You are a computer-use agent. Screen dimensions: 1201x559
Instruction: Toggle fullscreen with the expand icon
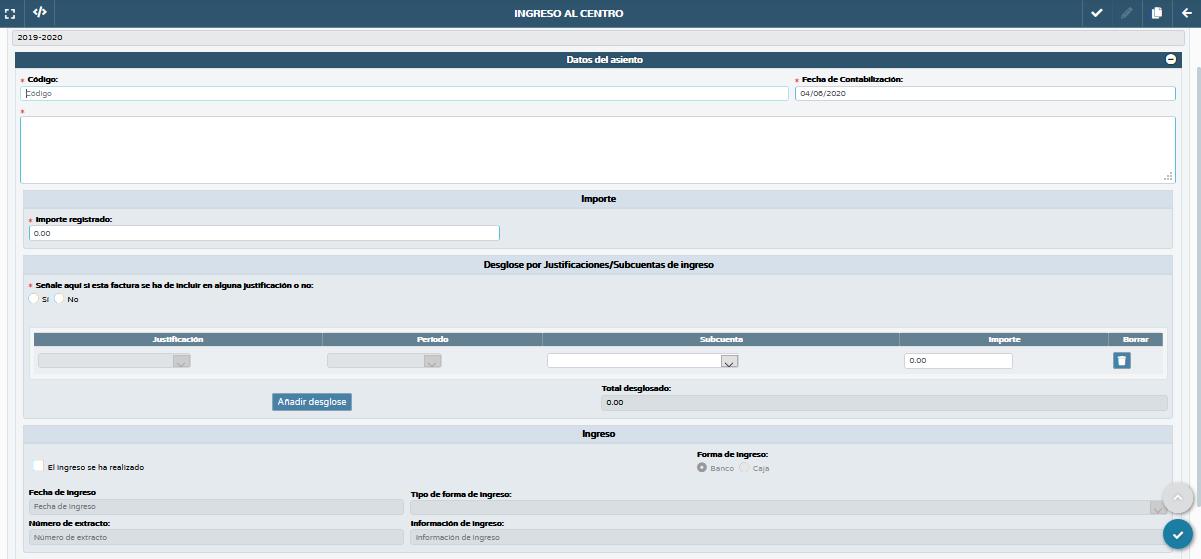coord(9,13)
